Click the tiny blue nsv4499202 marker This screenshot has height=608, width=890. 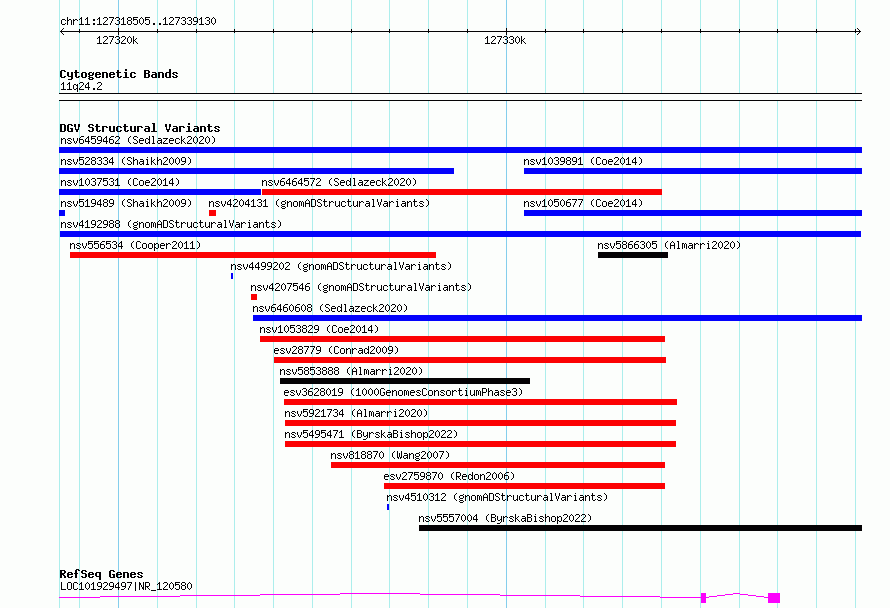tap(232, 276)
